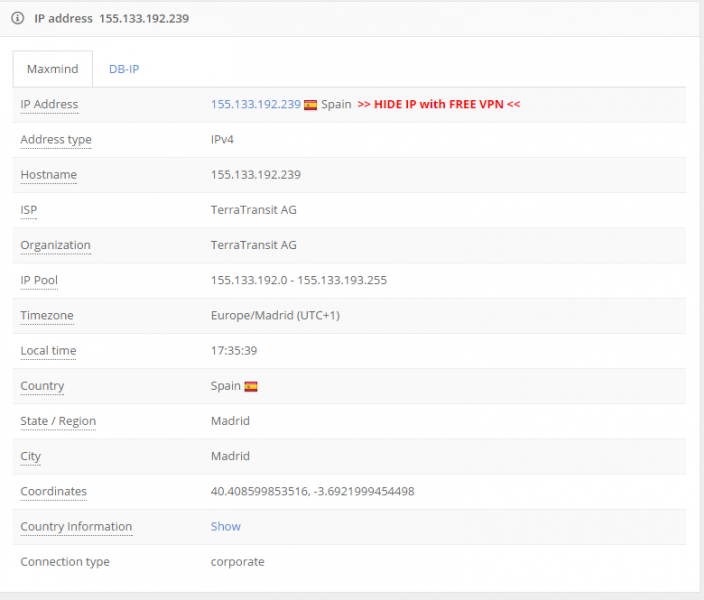Screen dimensions: 704x600
Task: Click the State / Region label
Action: pos(58,421)
